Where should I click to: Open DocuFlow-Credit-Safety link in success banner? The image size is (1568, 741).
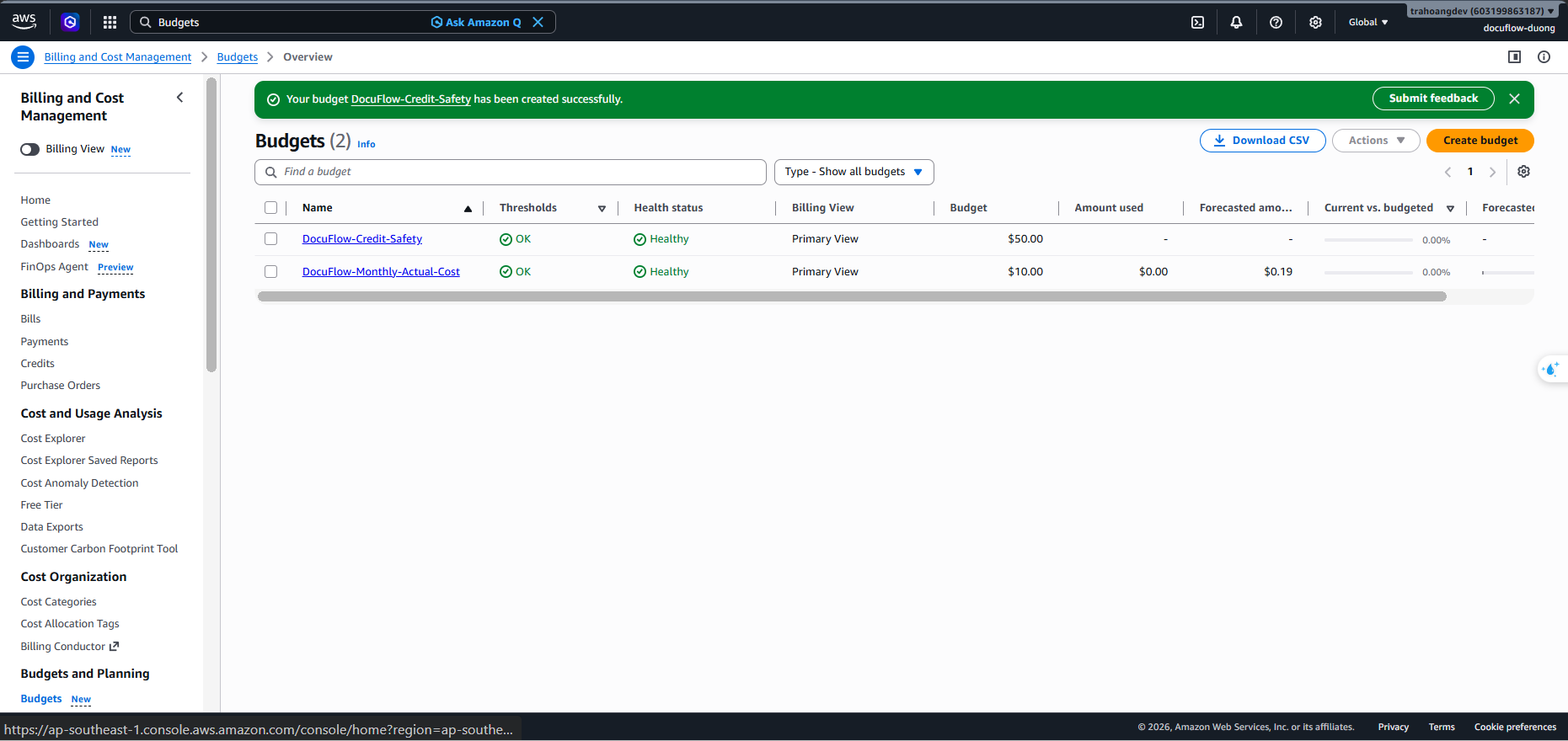[411, 99]
